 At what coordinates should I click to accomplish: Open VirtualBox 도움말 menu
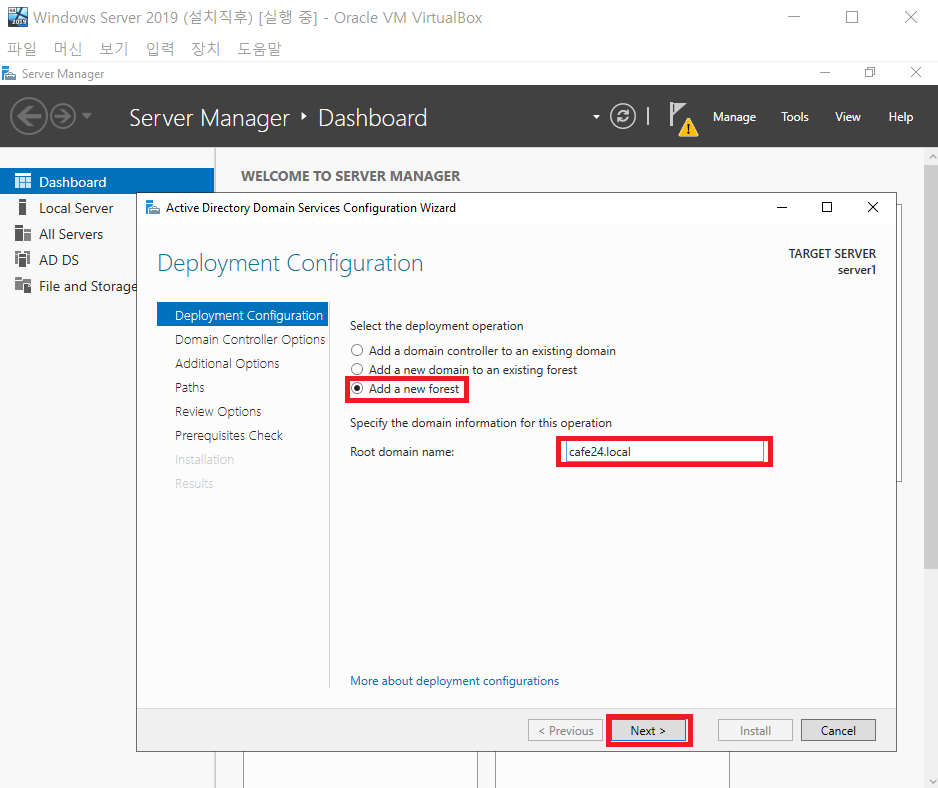click(259, 48)
